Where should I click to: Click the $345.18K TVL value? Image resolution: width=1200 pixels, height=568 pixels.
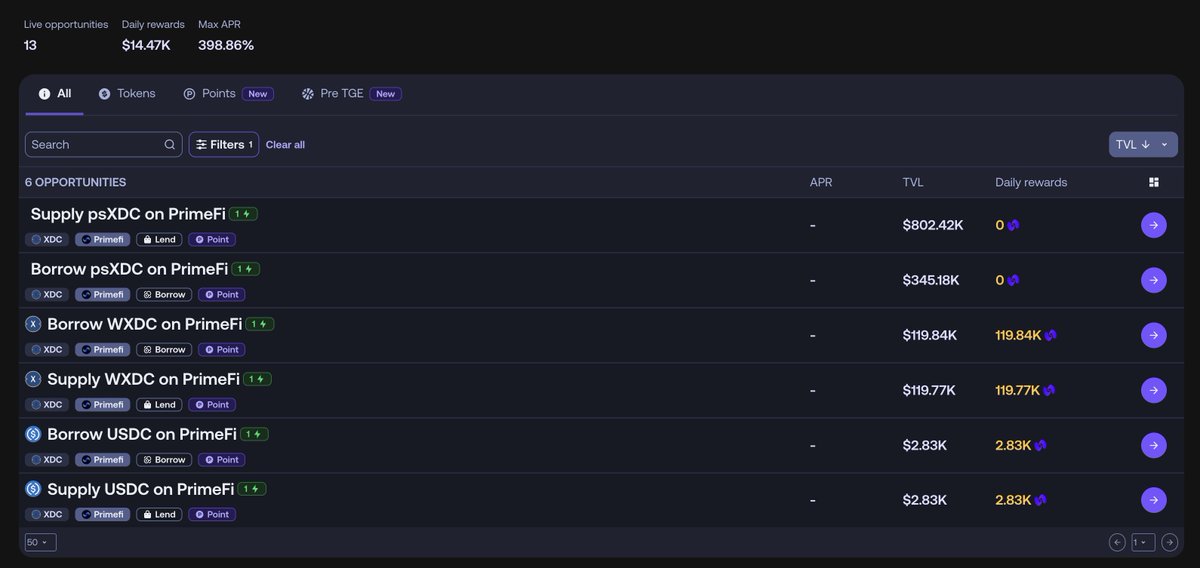click(x=931, y=280)
